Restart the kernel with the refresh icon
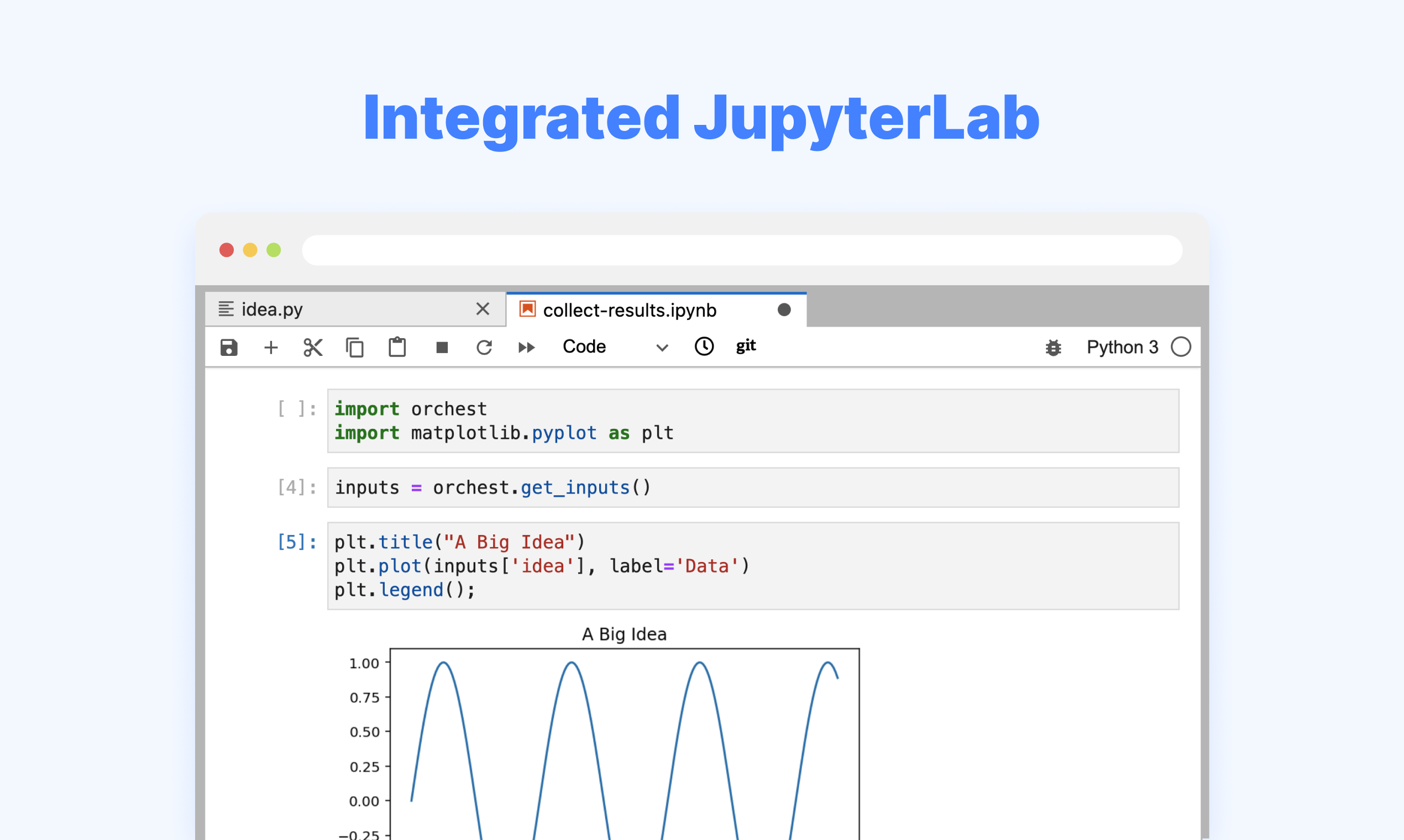1404x840 pixels. [x=484, y=347]
